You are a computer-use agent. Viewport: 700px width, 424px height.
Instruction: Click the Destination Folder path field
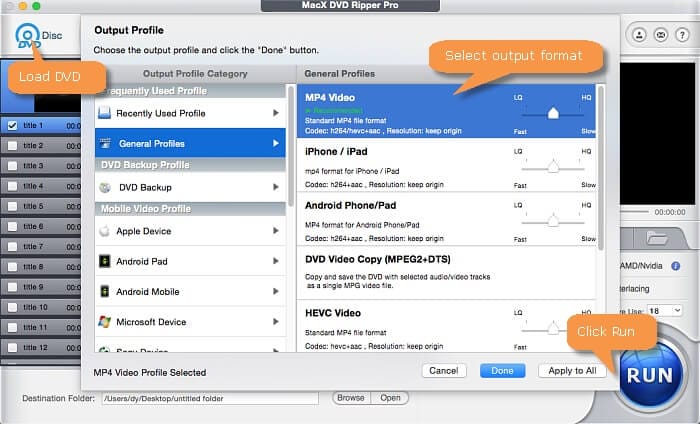[x=208, y=398]
